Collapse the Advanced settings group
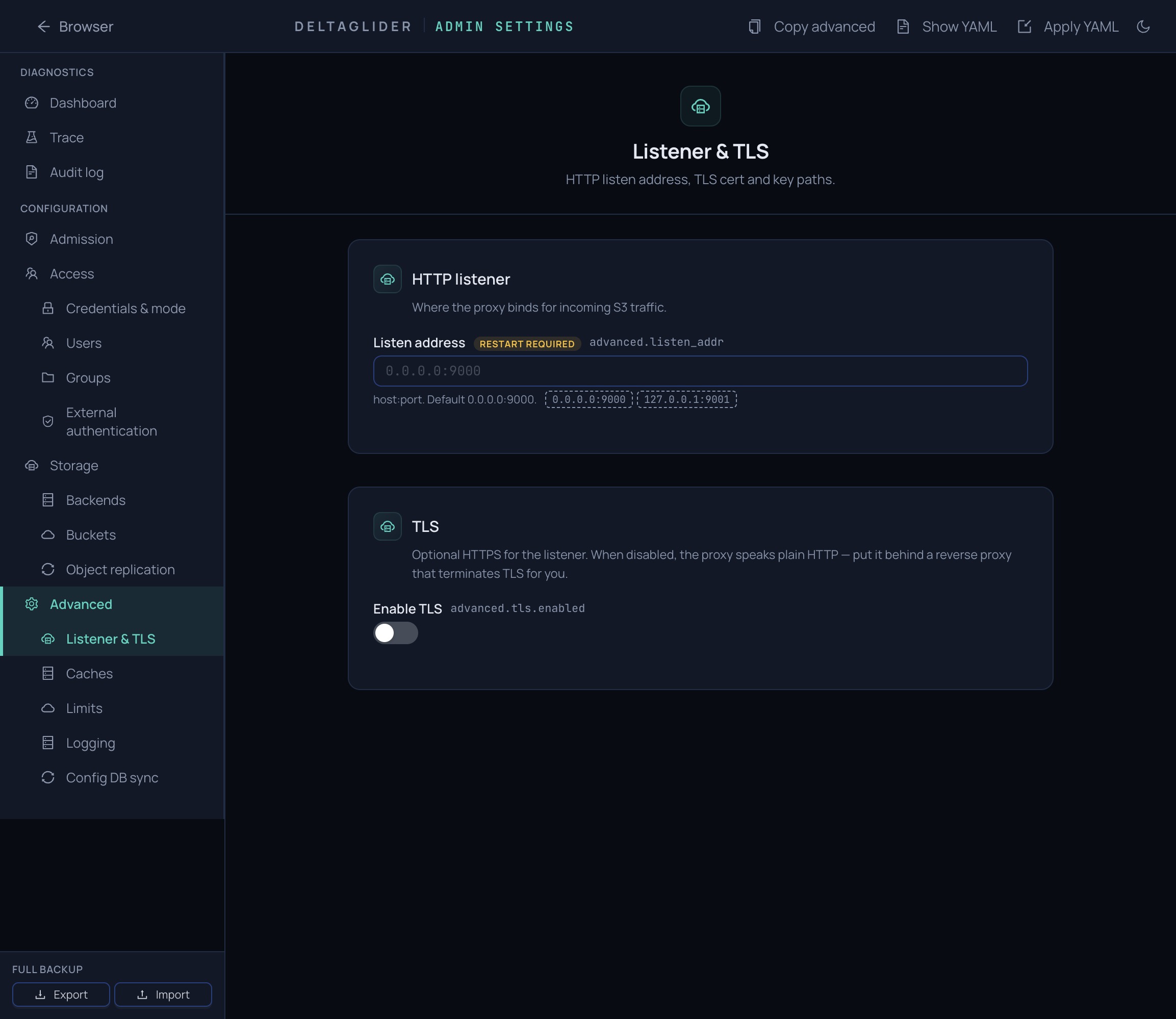The image size is (1176, 1019). 81,604
